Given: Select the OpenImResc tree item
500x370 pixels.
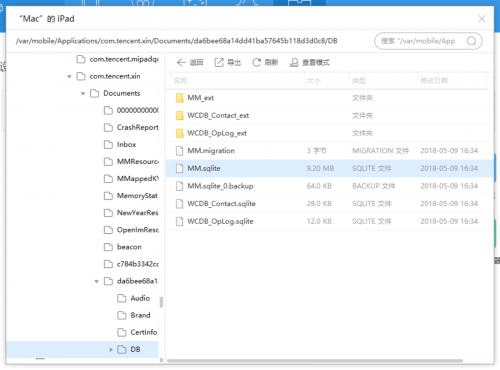Looking at the screenshot, I should [x=138, y=230].
